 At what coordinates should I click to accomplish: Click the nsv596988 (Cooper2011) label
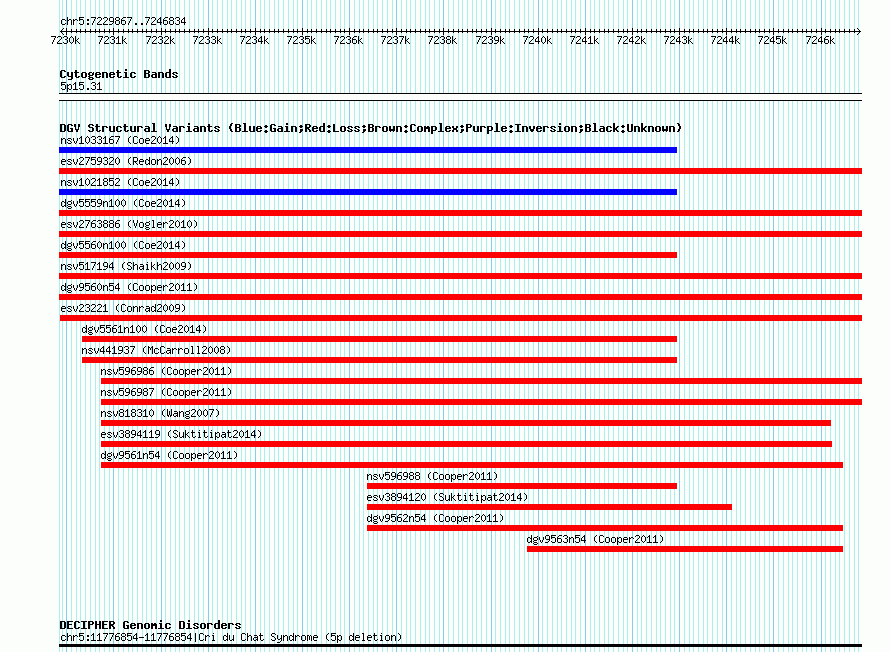pos(433,476)
